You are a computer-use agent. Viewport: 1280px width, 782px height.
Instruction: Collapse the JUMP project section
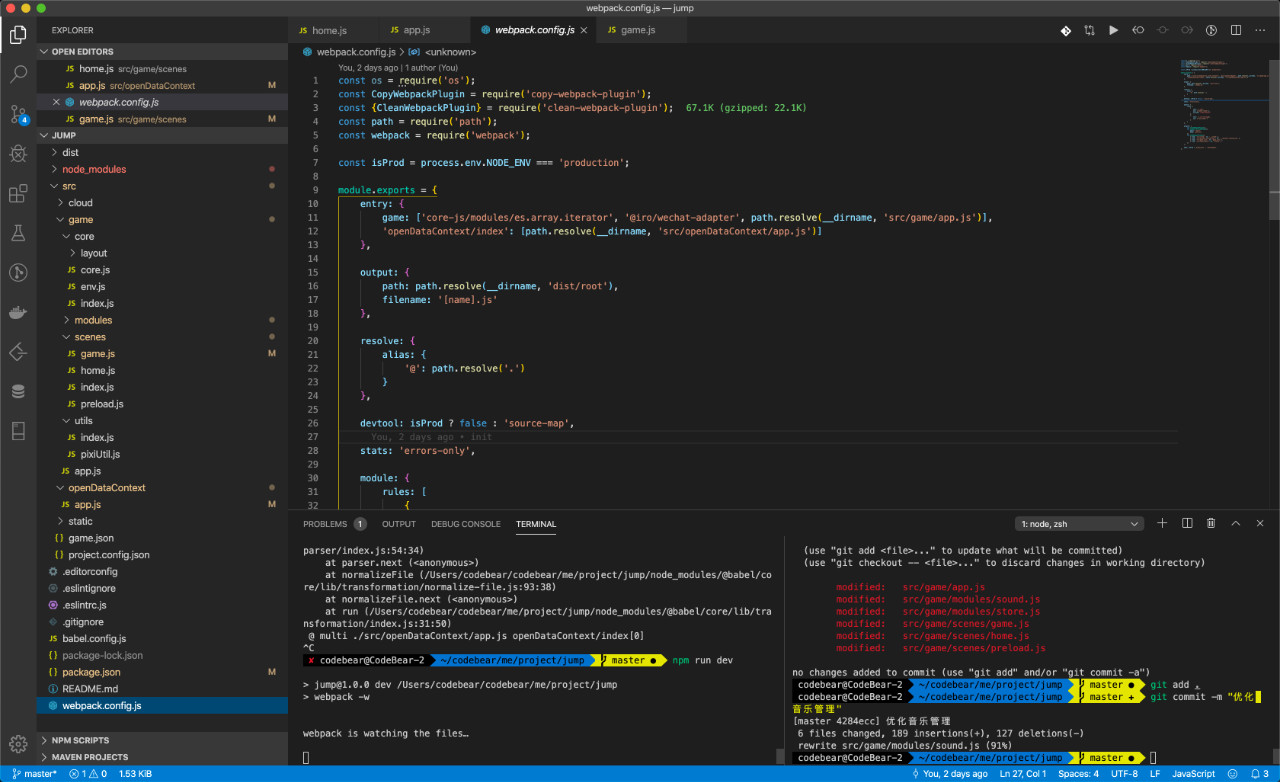click(162, 135)
